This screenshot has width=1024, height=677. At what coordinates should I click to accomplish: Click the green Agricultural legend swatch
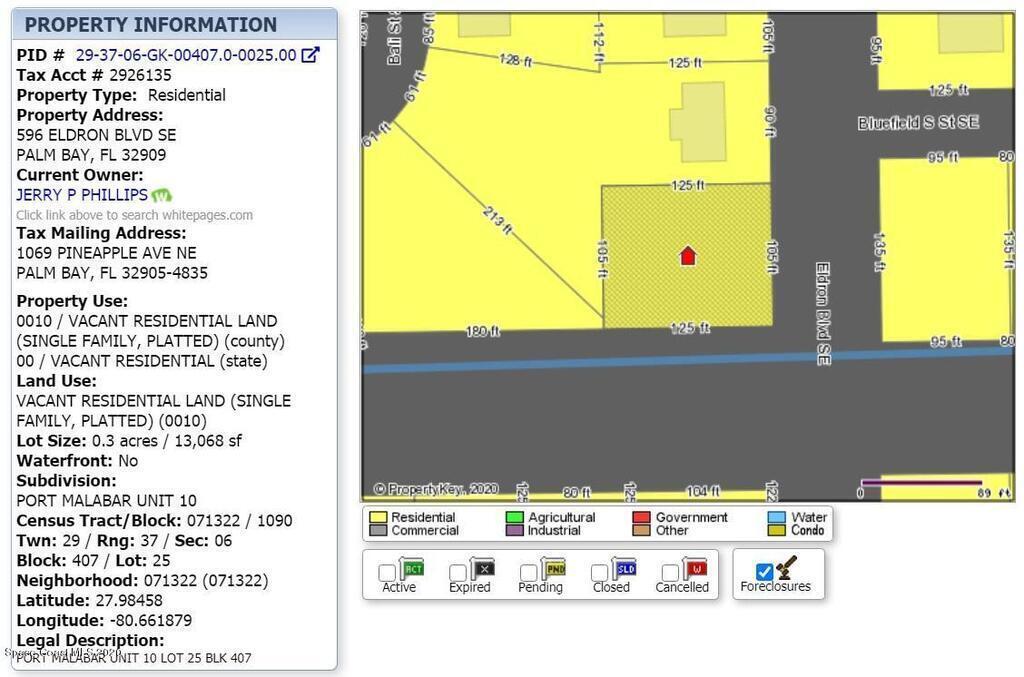(x=514, y=518)
